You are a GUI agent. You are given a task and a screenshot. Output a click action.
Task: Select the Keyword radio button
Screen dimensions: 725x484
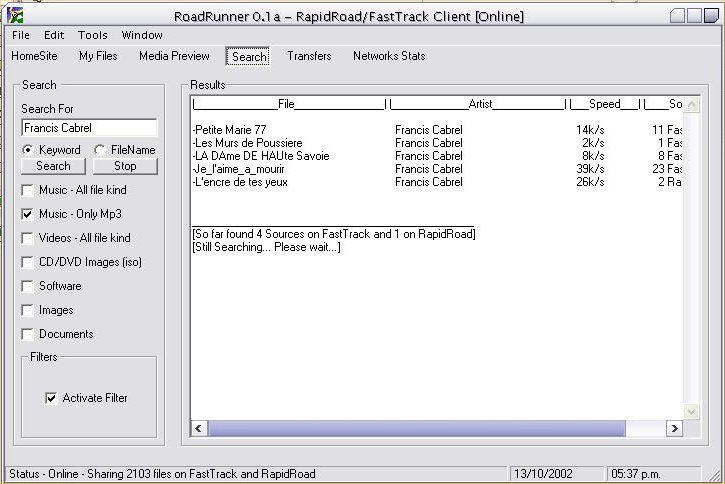pos(29,150)
